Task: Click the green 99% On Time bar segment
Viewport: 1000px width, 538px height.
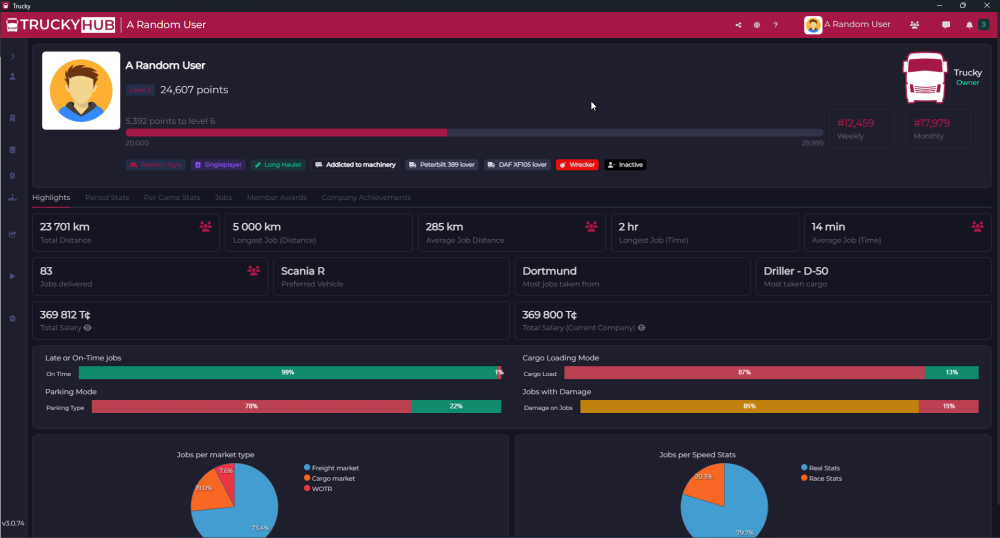Action: 288,373
